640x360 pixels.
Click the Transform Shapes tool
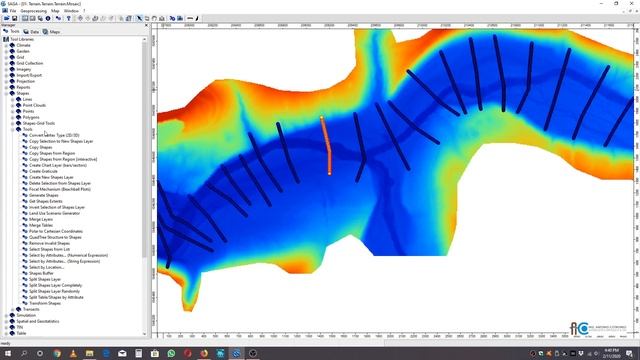pos(45,303)
